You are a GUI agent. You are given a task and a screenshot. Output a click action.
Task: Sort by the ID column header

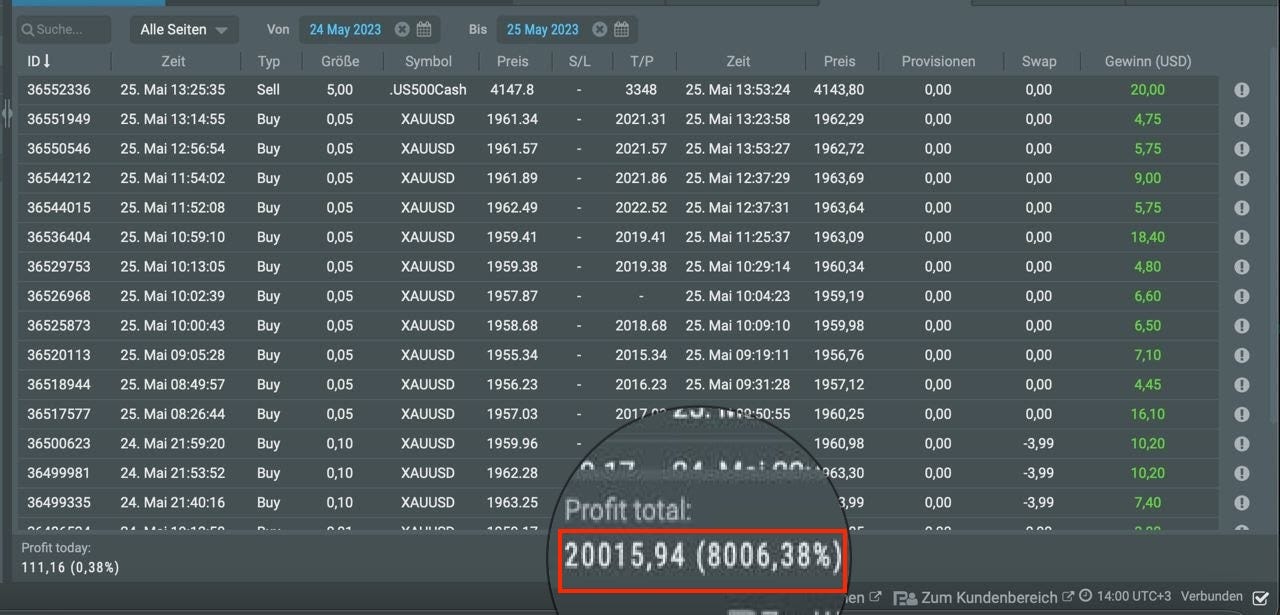[x=39, y=61]
